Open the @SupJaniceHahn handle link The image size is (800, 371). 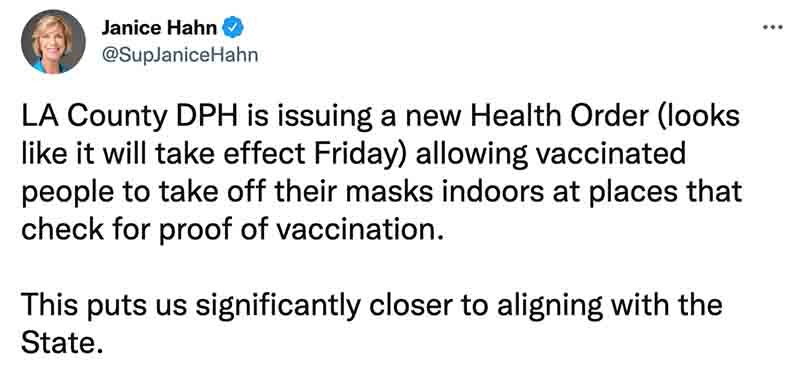[x=180, y=55]
